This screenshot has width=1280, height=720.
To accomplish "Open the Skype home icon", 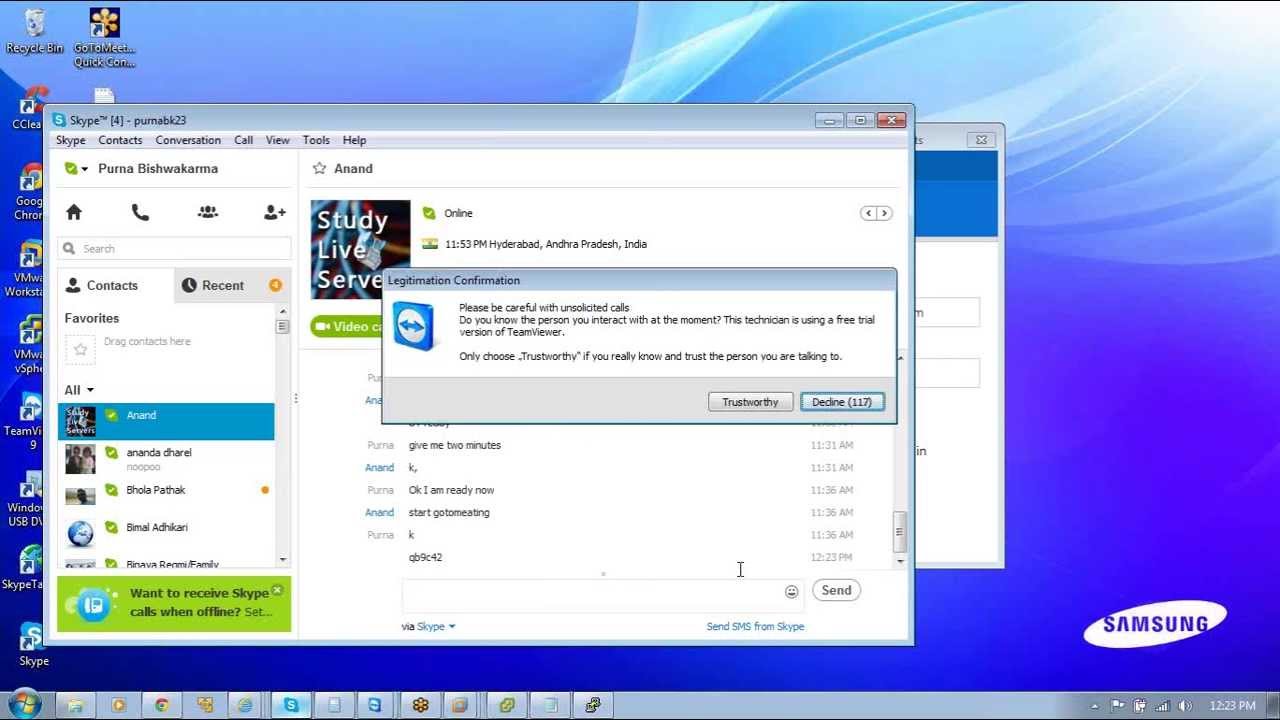I will tap(73, 212).
